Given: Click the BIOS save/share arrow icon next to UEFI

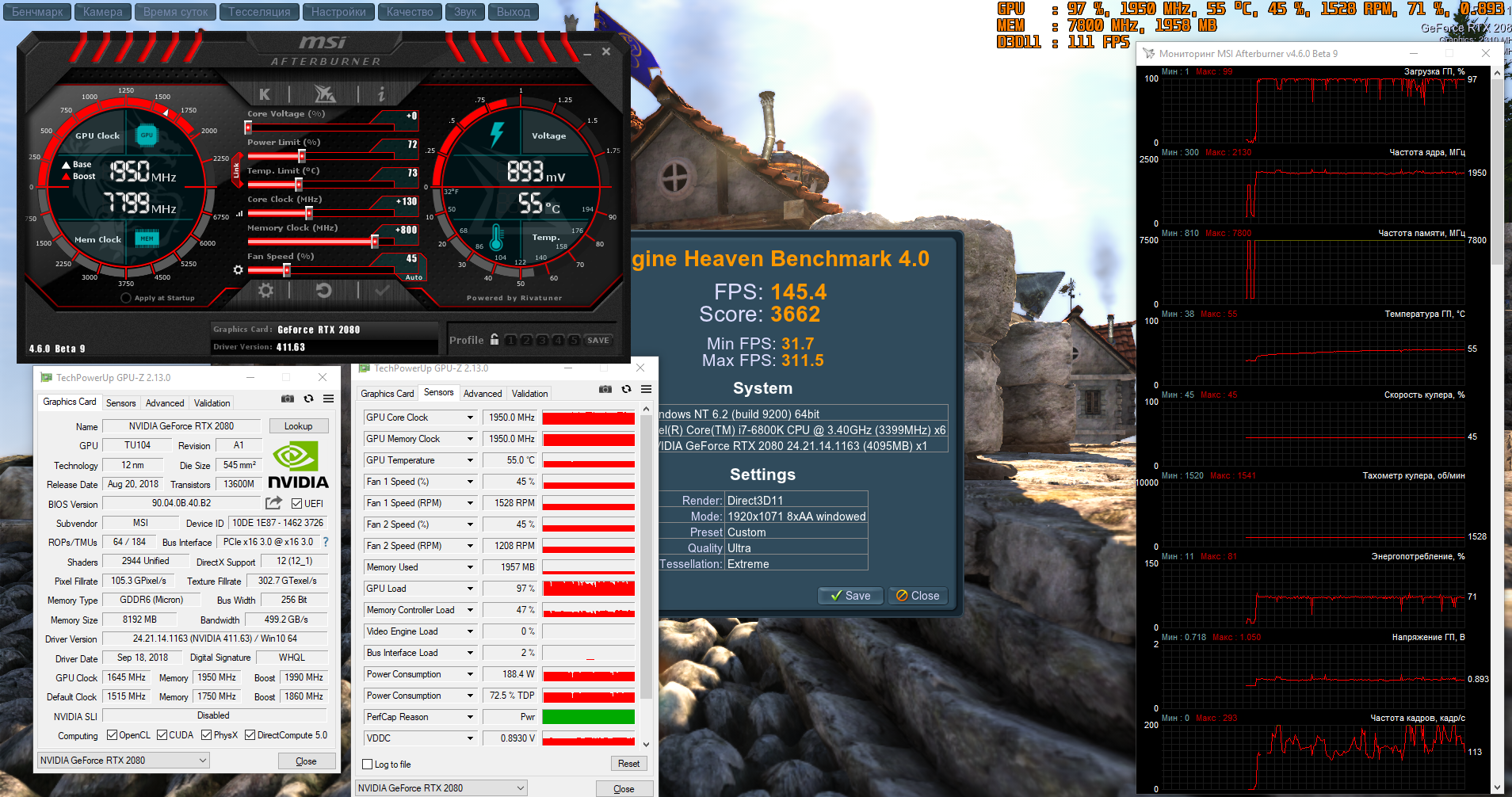Looking at the screenshot, I should [x=273, y=503].
